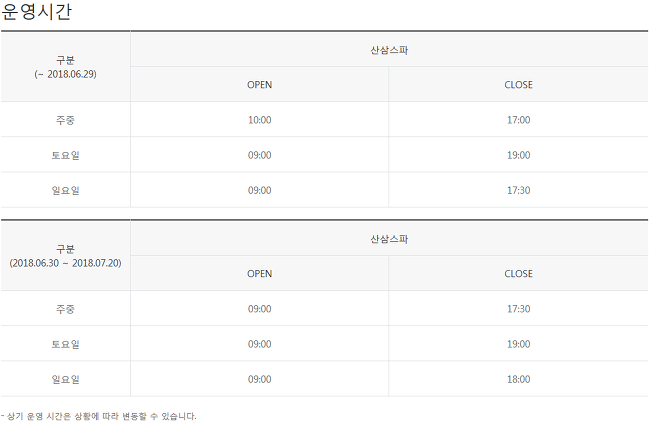Select the 구분 (2018.06.30 ~ 2018.07.20) header cell
Viewport: 650px width, 422px height.
[x=65, y=256]
